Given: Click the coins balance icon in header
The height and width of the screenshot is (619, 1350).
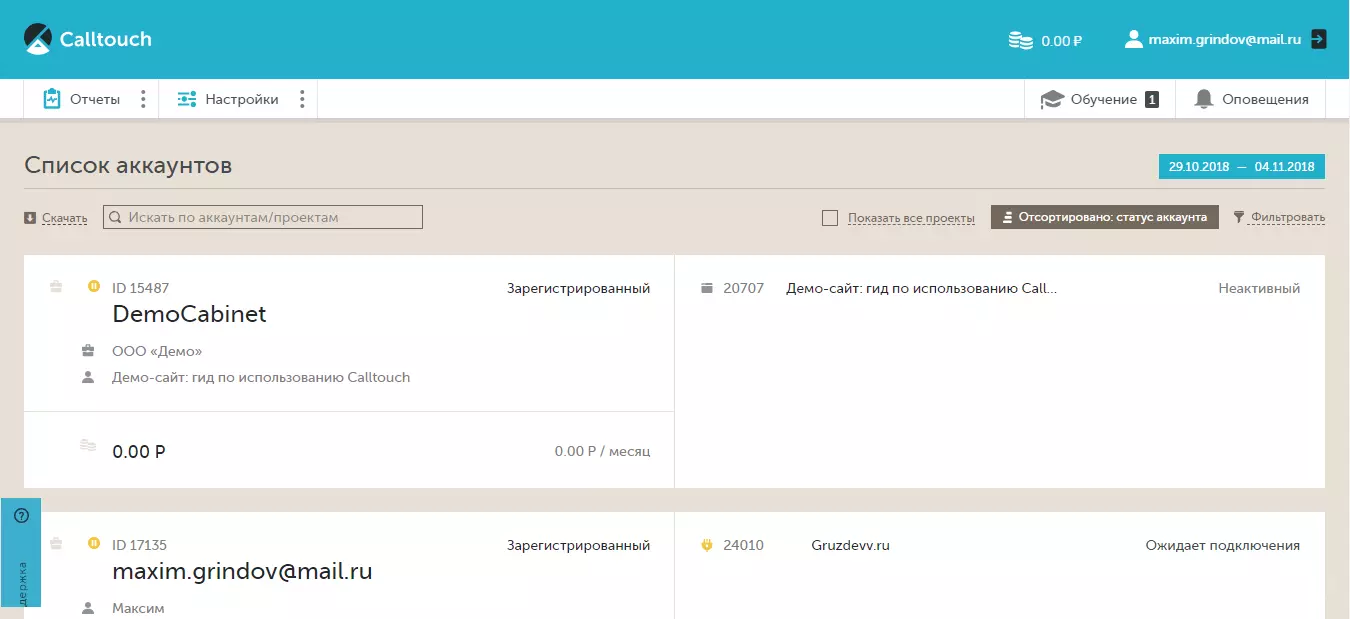Looking at the screenshot, I should click(1020, 41).
